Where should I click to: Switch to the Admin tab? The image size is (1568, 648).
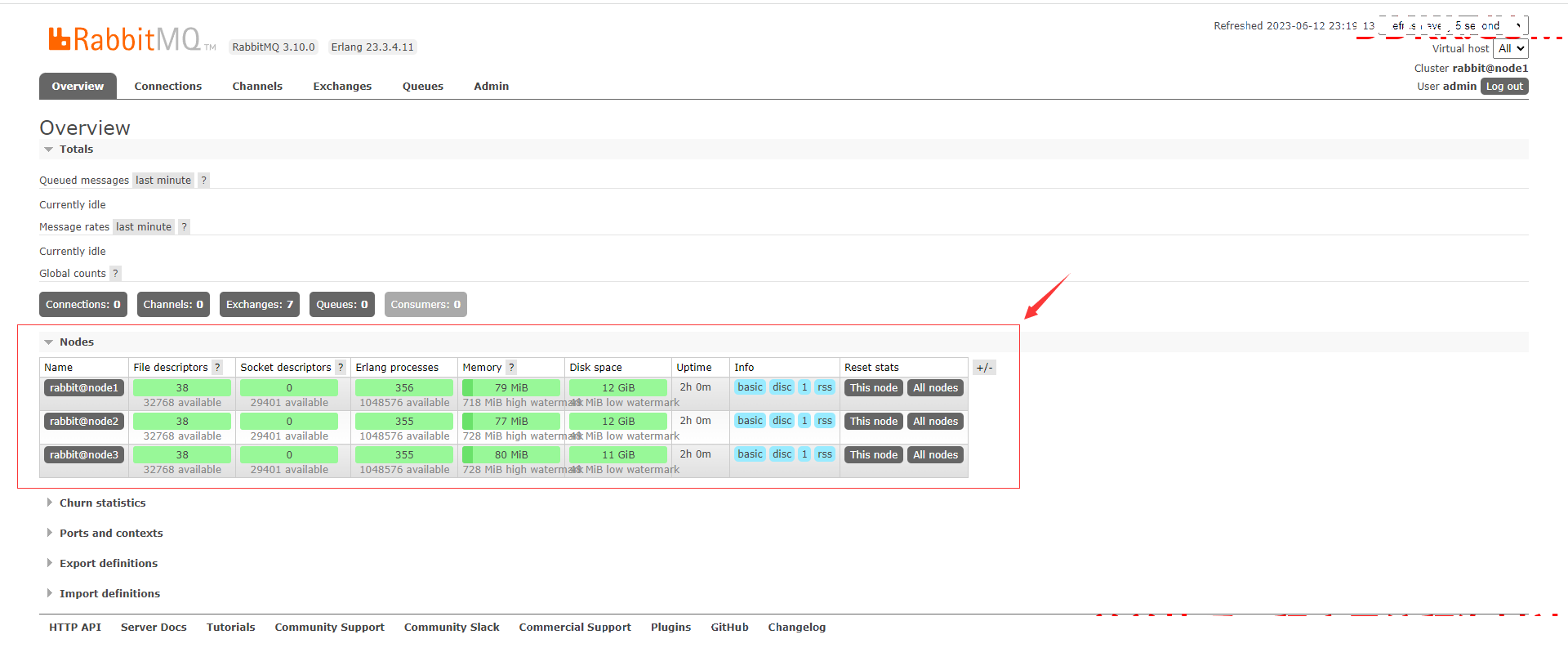[492, 87]
